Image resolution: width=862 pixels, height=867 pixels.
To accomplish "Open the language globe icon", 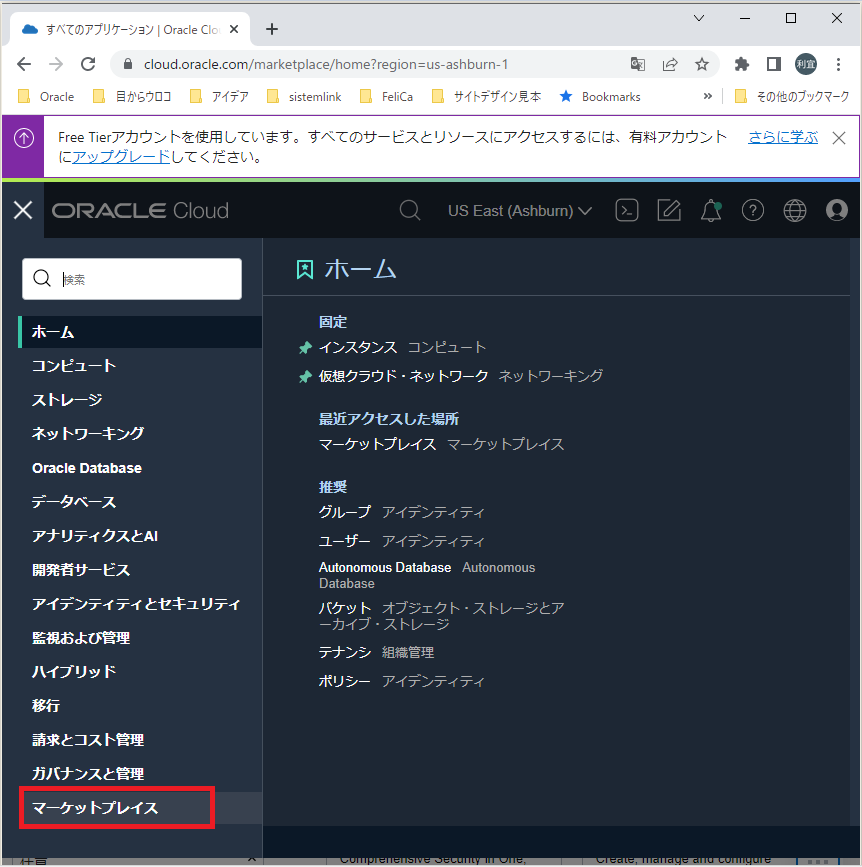I will [x=795, y=211].
